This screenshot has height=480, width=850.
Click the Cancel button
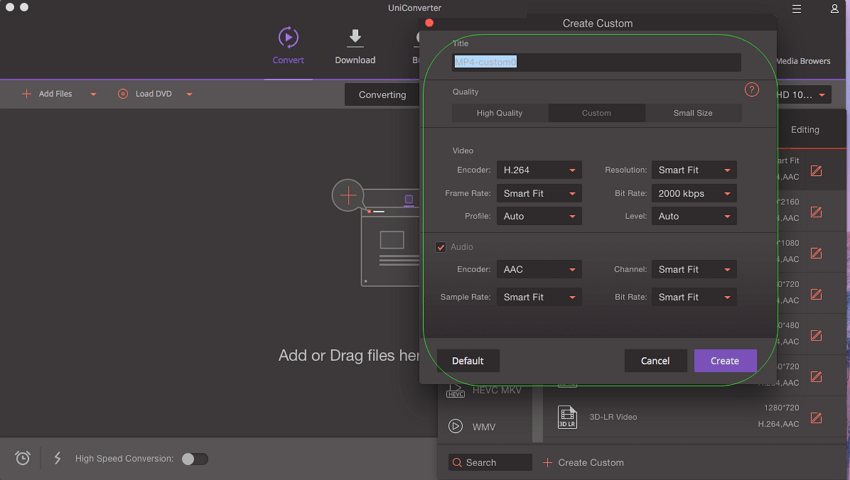click(x=655, y=361)
